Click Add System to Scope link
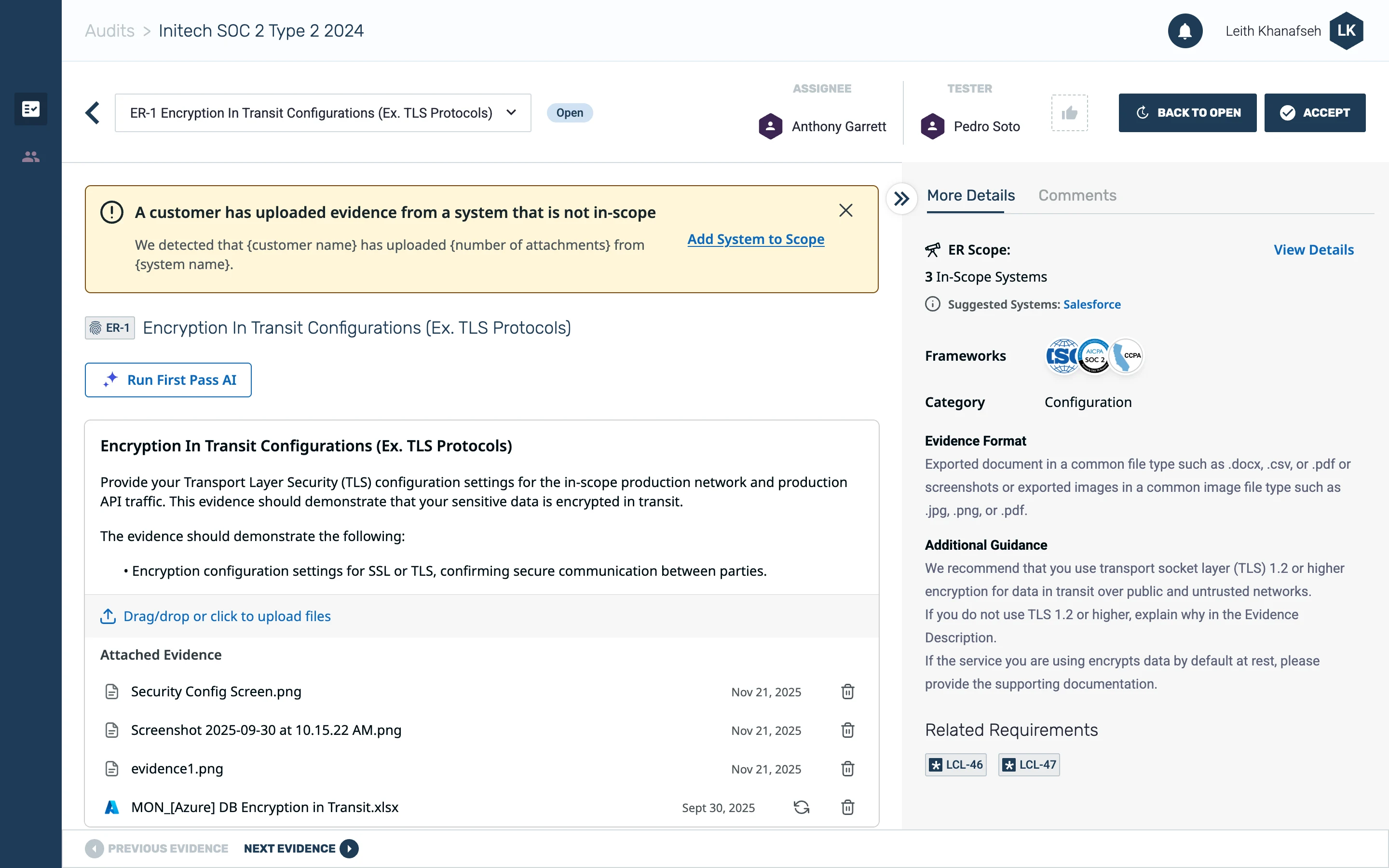The width and height of the screenshot is (1389, 868). 756,239
